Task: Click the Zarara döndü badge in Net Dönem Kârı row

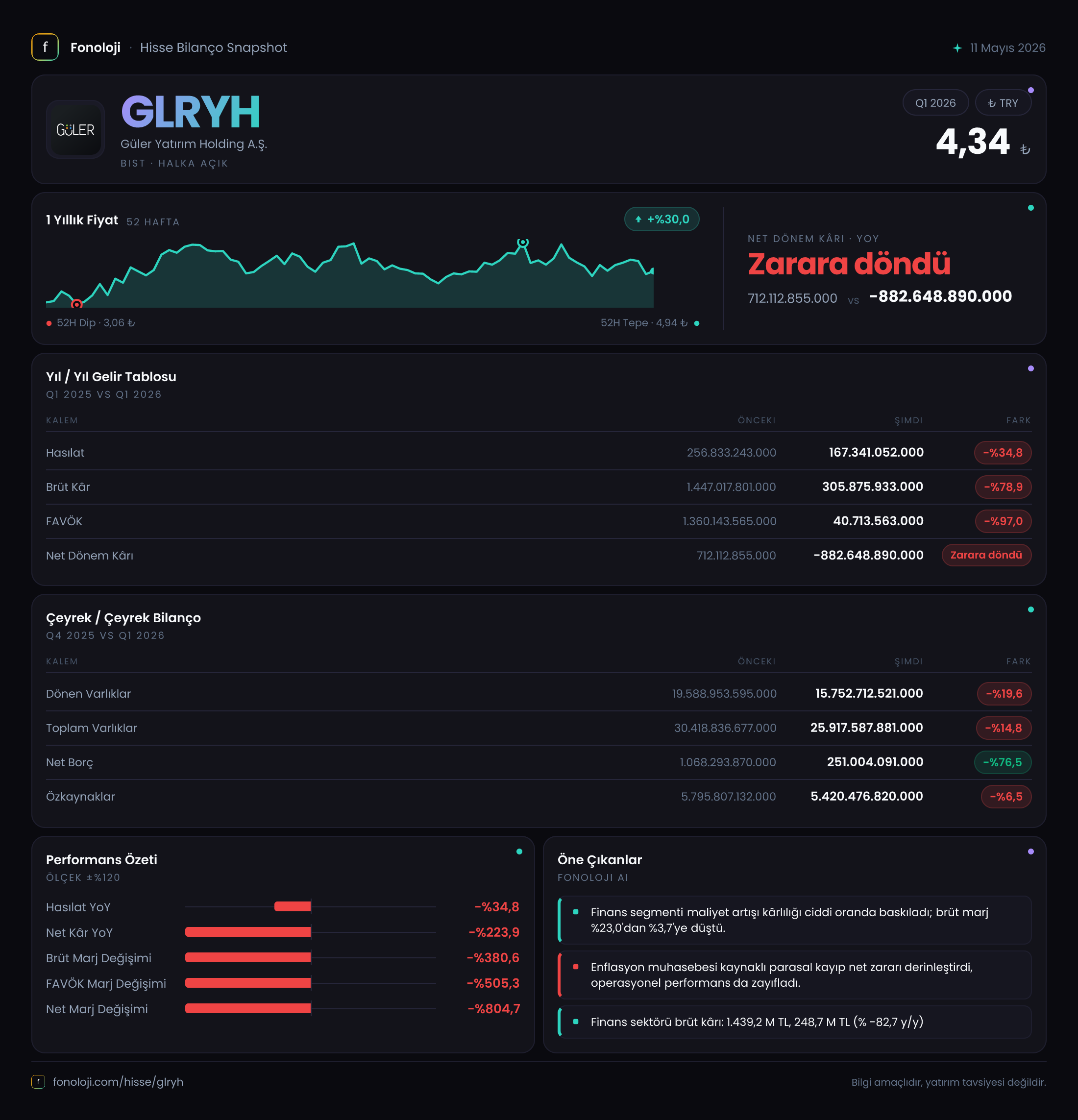Action: click(x=986, y=555)
